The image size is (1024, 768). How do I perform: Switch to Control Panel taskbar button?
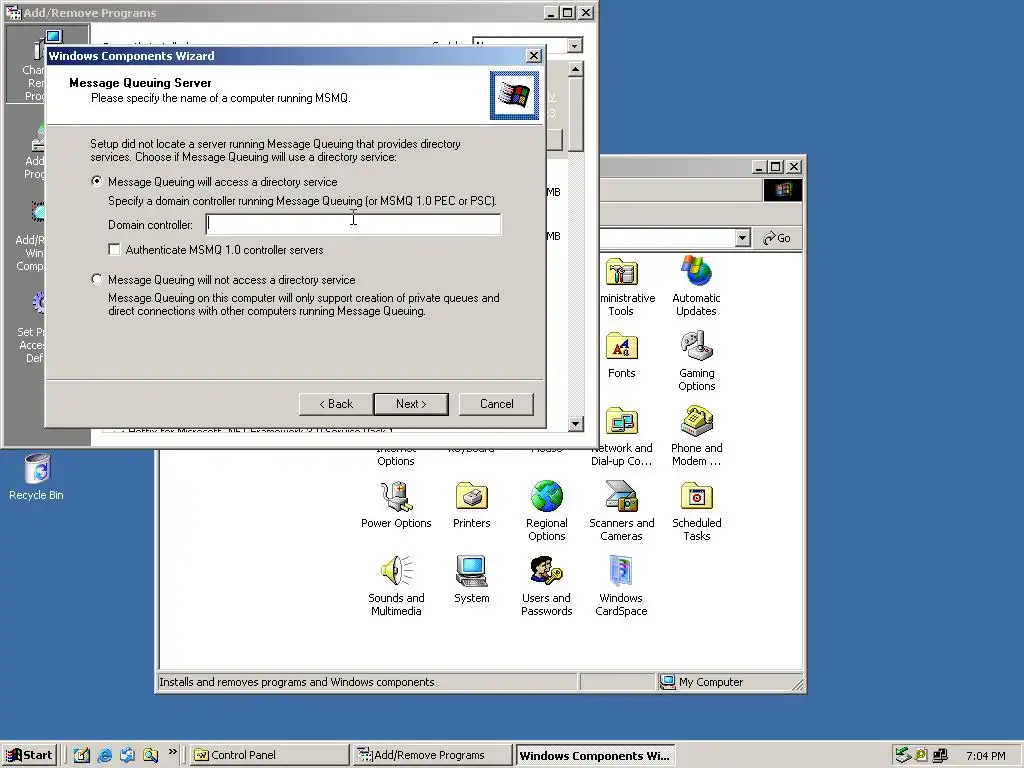[x=268, y=755]
